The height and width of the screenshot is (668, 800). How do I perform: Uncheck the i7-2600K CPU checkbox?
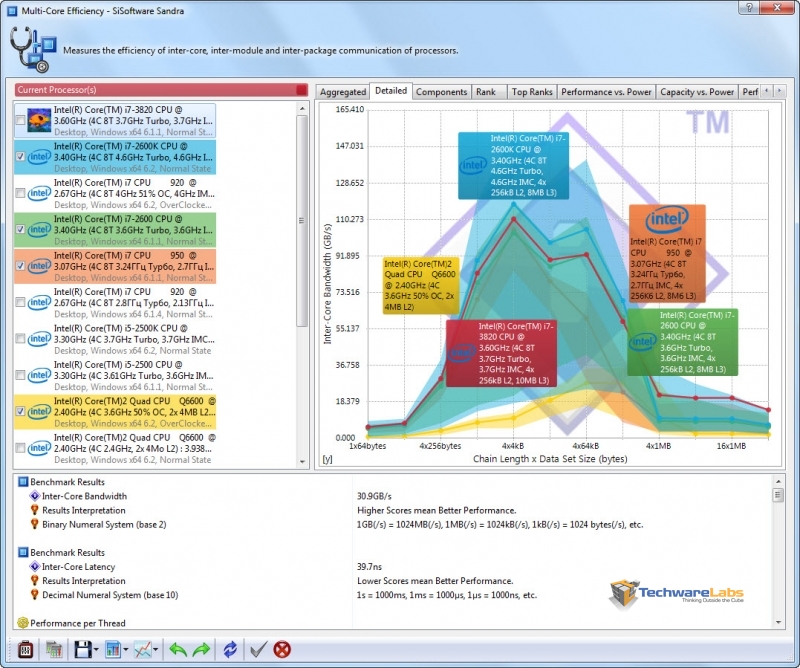(x=20, y=157)
